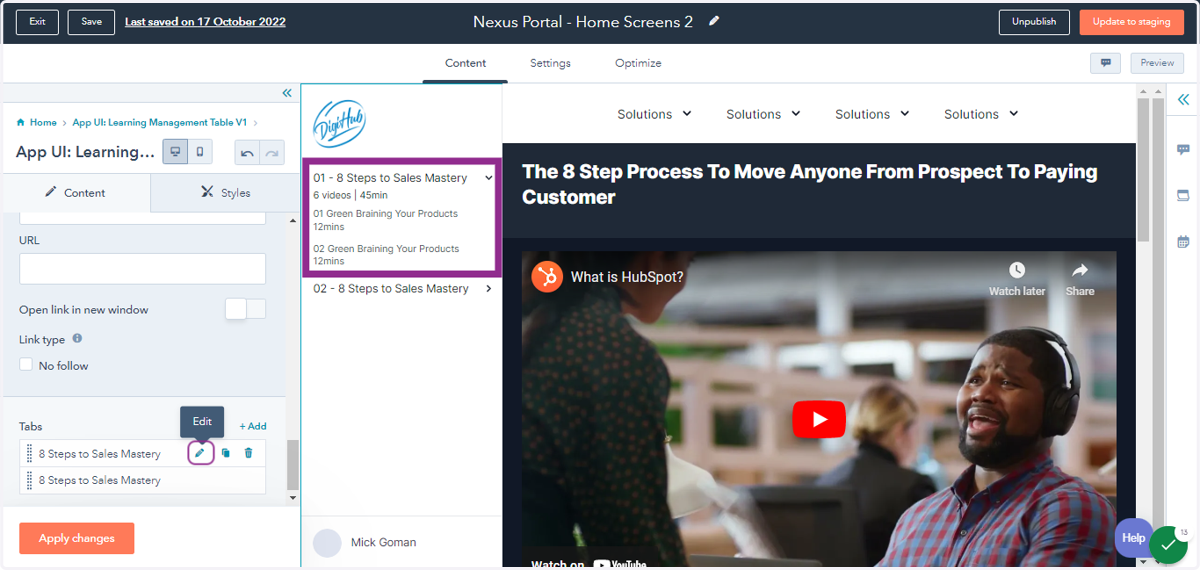Screen dimensions: 1200x570
Task: Select second 8 Steps to Sales Mastery tab row
Action: pyautogui.click(x=142, y=480)
